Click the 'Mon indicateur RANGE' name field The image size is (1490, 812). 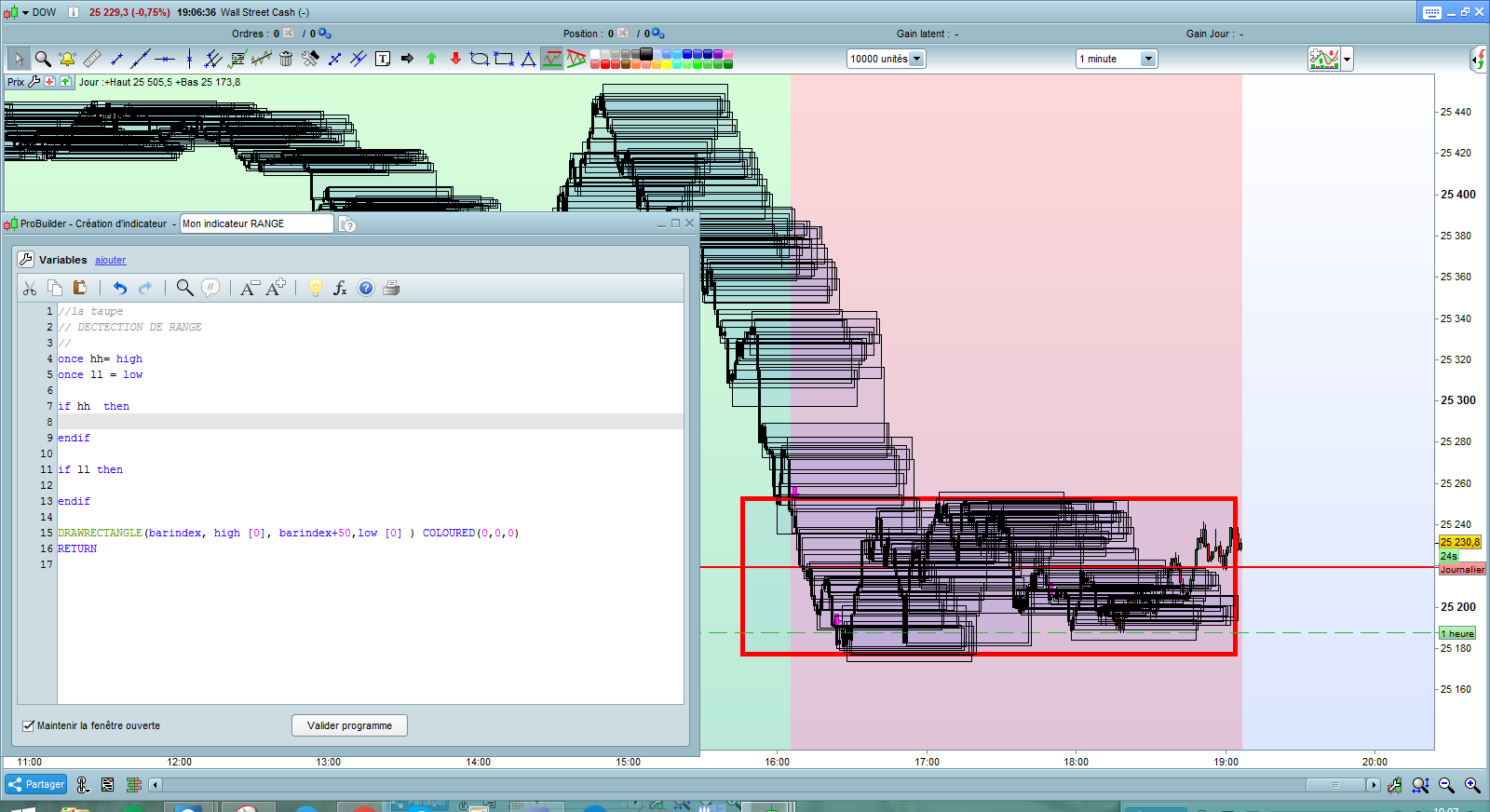click(x=256, y=223)
